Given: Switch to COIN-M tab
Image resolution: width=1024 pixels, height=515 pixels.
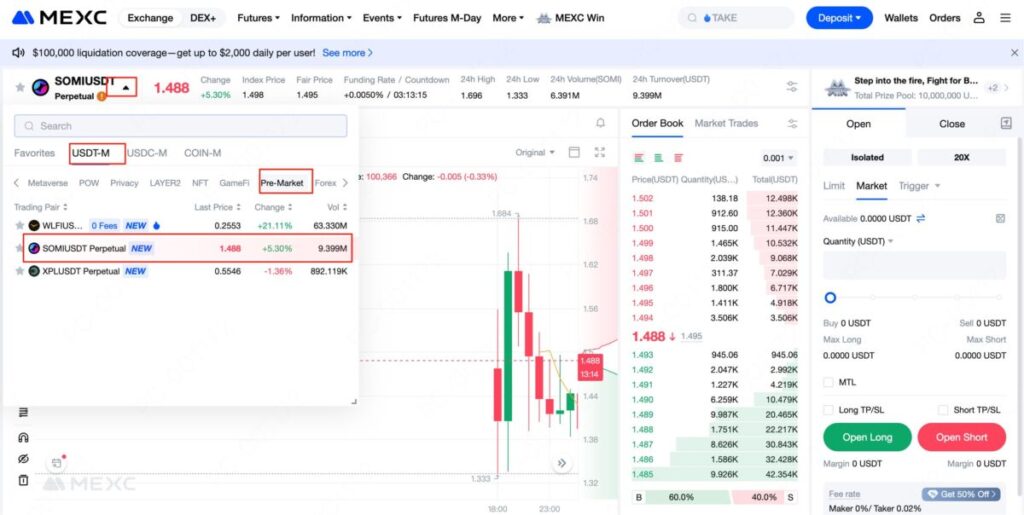Looking at the screenshot, I should [202, 153].
